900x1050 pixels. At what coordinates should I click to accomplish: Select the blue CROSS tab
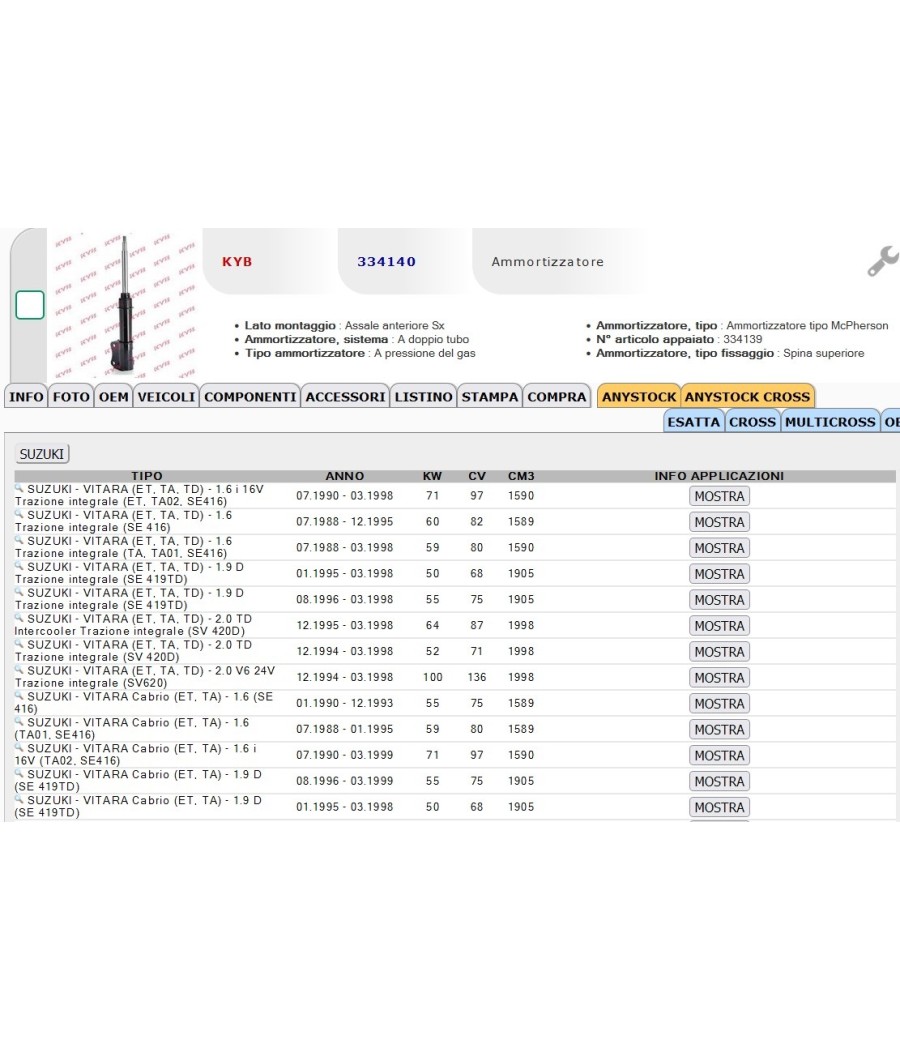[752, 422]
